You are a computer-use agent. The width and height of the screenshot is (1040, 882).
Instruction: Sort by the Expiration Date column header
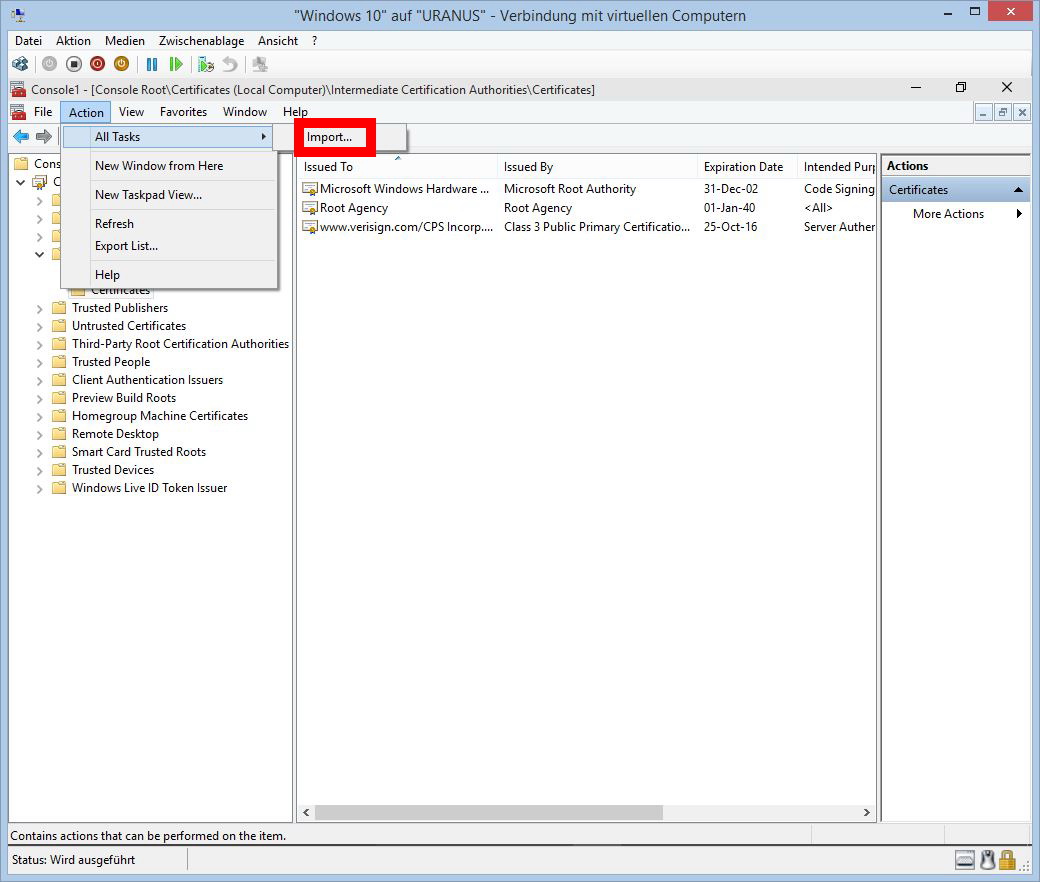(743, 167)
